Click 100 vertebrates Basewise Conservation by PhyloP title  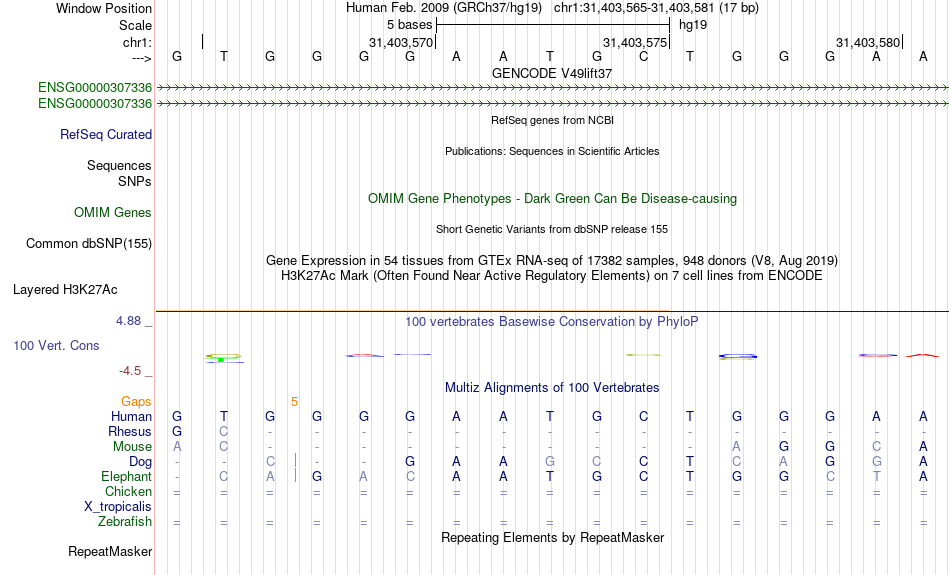click(552, 321)
